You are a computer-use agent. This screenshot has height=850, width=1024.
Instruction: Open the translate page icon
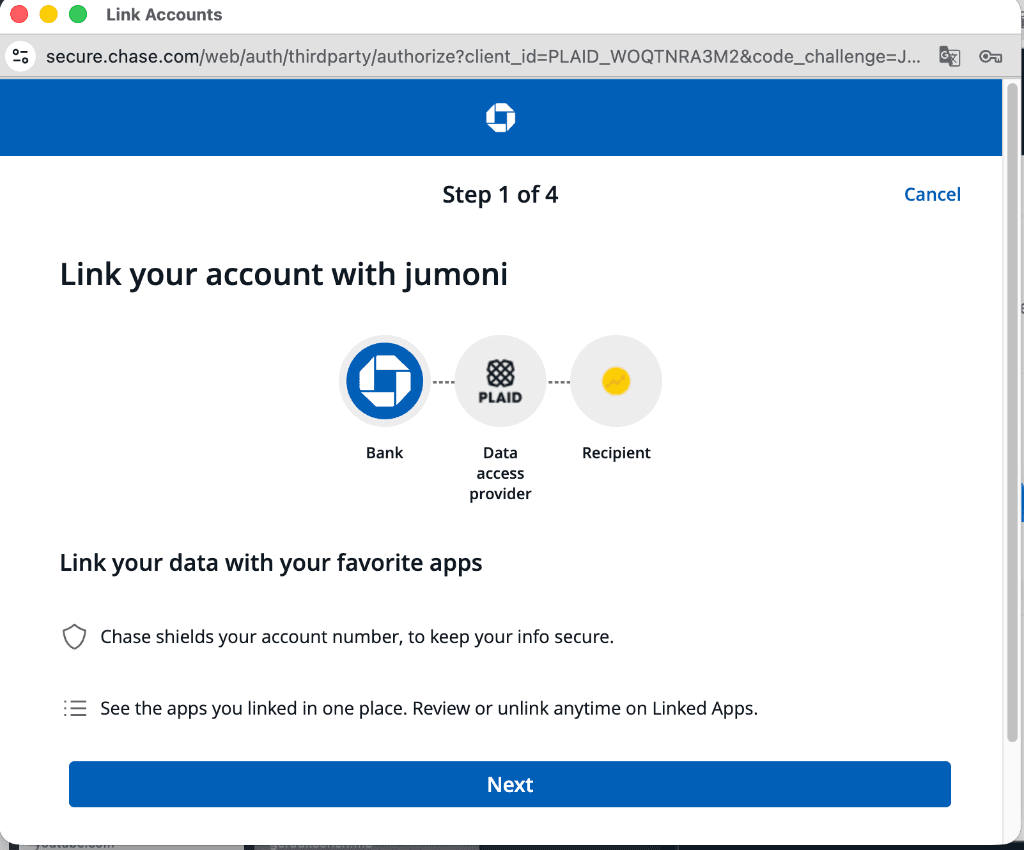(x=950, y=56)
